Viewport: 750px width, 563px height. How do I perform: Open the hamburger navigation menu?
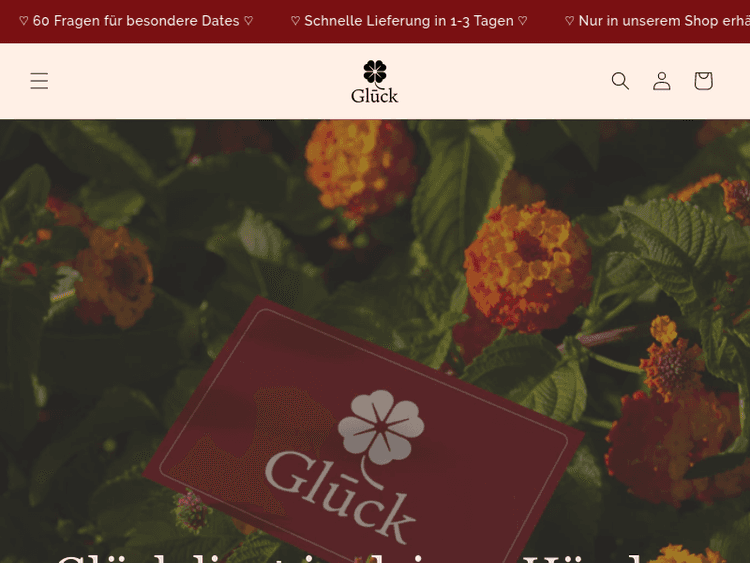click(x=39, y=81)
